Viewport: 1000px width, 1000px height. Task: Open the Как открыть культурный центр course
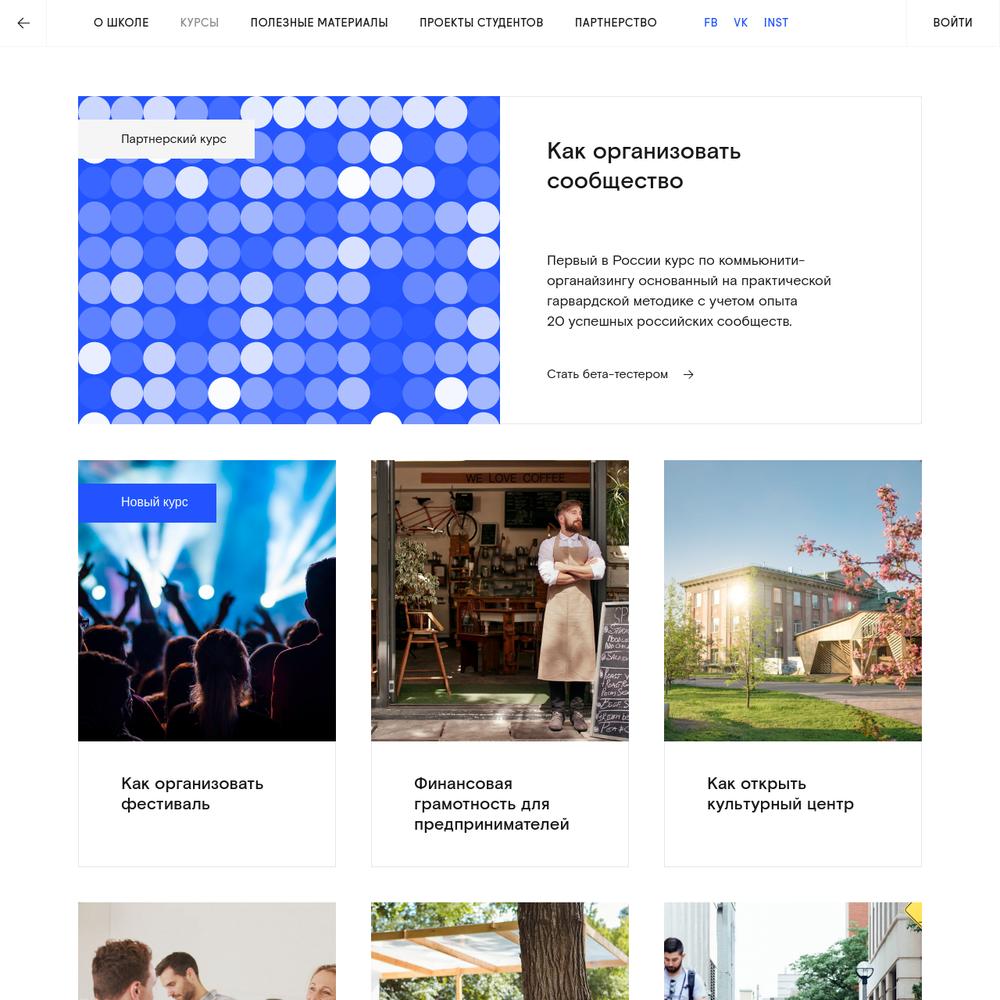[x=780, y=793]
